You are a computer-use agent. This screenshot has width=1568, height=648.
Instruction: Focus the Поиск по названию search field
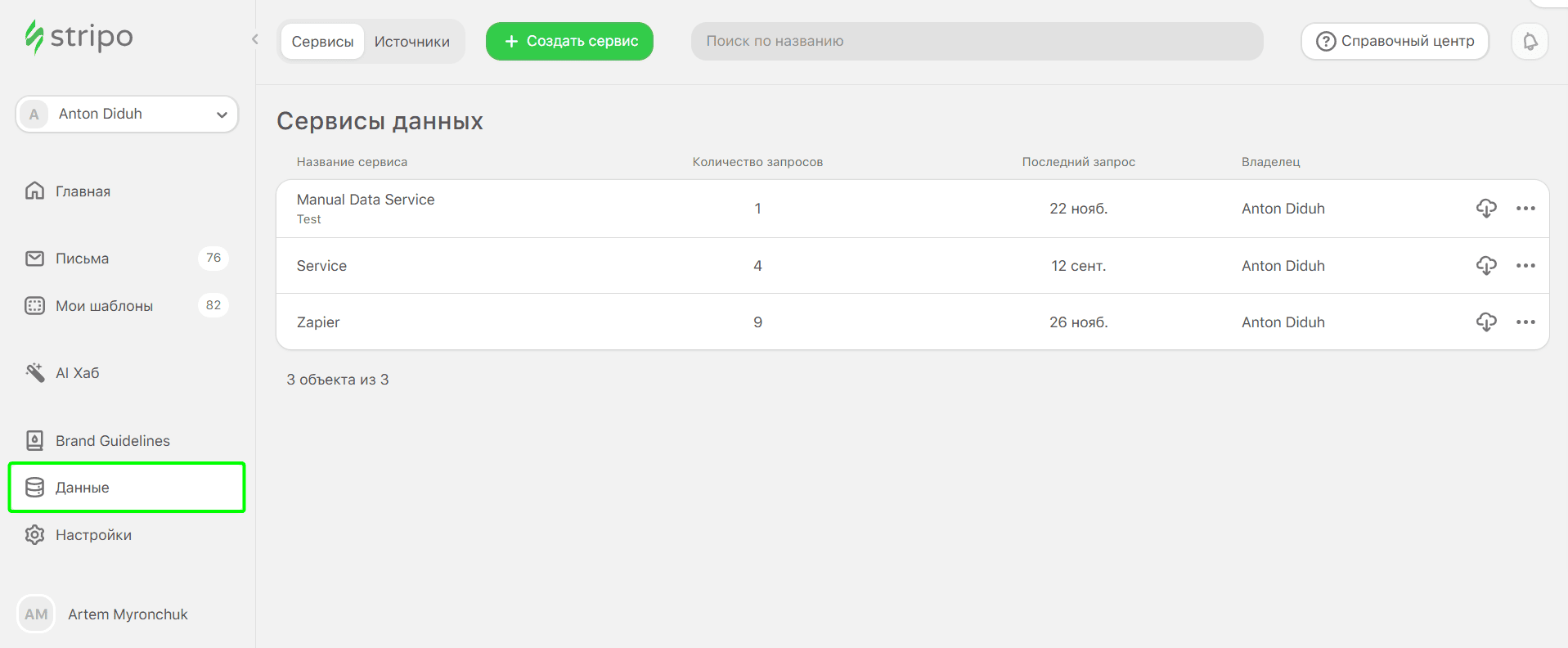[x=977, y=41]
